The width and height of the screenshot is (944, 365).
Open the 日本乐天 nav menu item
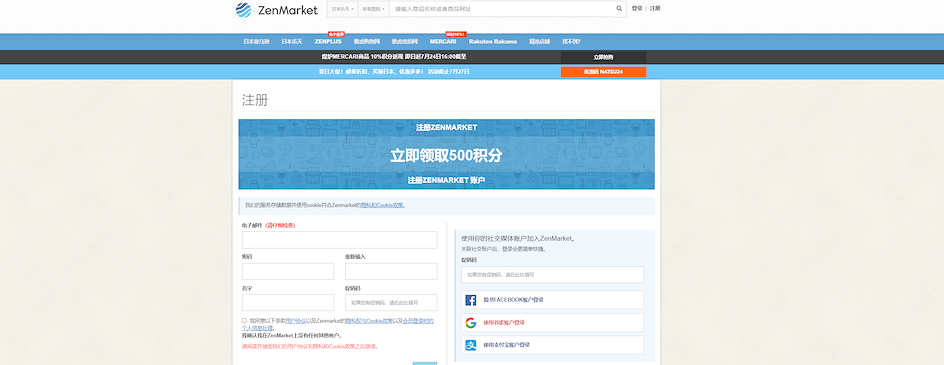[292, 42]
